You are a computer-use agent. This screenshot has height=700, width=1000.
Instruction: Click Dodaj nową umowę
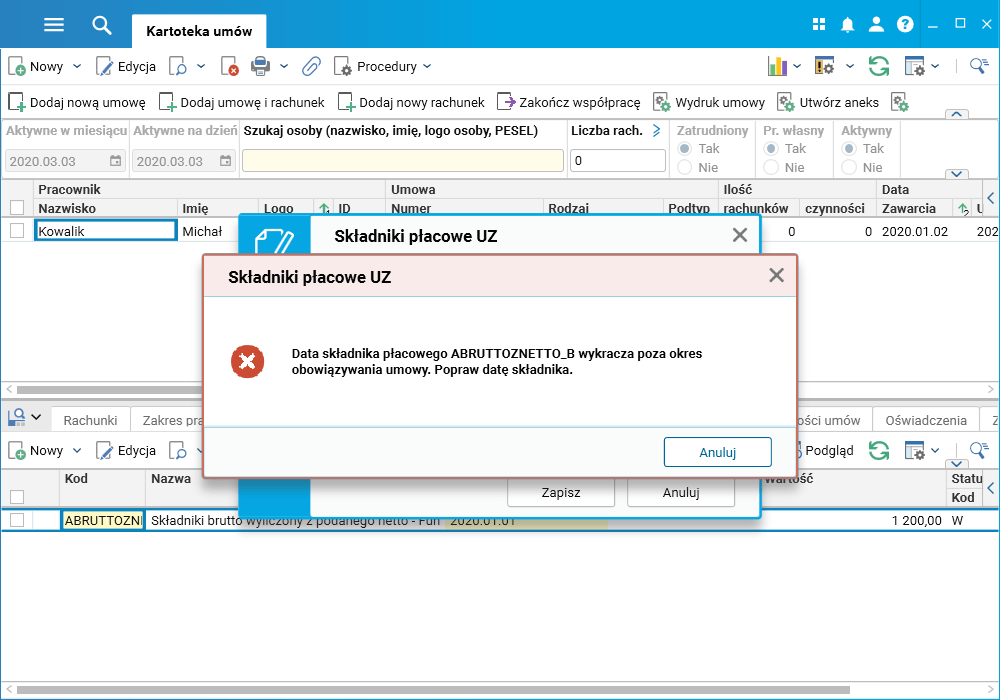pos(77,103)
